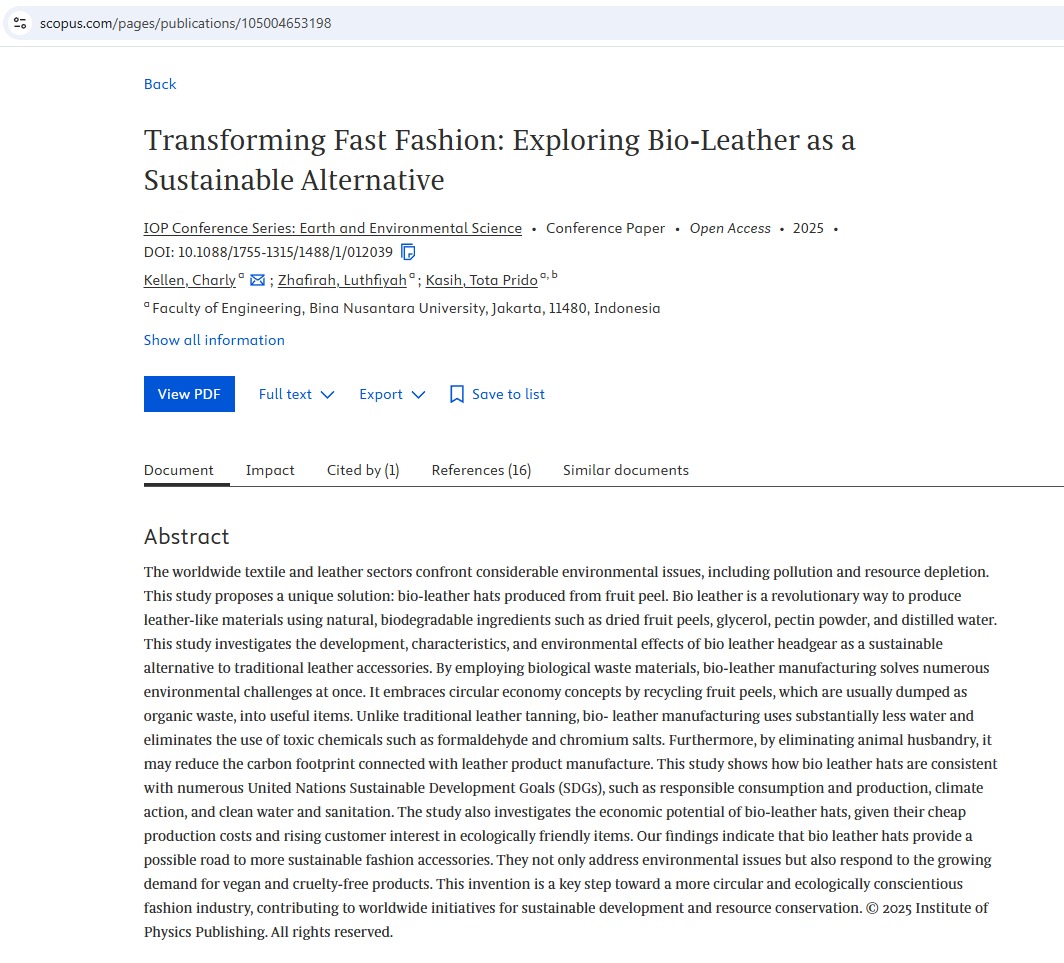This screenshot has width=1064, height=963.
Task: Click the bookmark icon for Save to list
Action: point(457,394)
